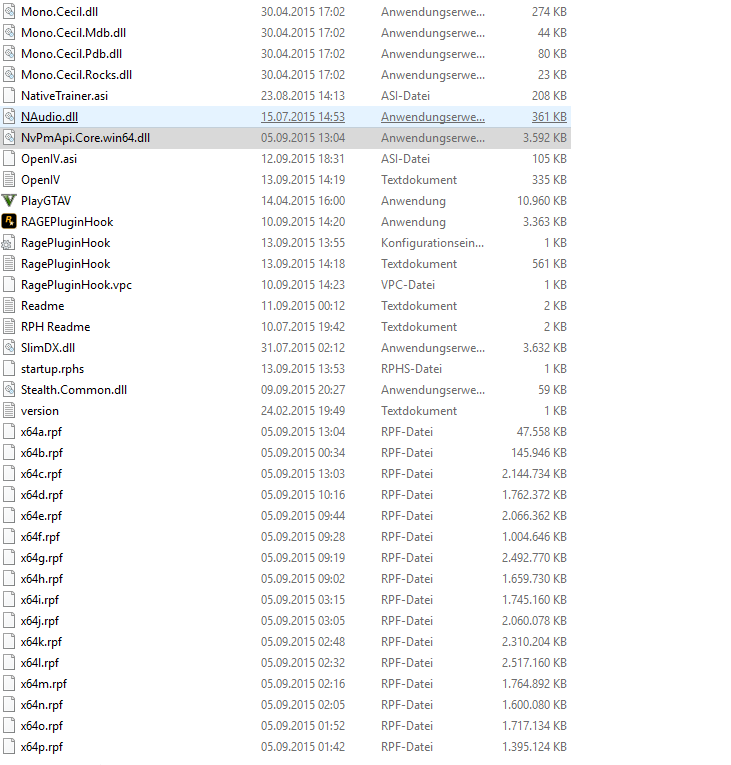Viewport: 731px width, 765px height.
Task: Click the x64c.rpf file icon
Action: pyautogui.click(x=9, y=473)
